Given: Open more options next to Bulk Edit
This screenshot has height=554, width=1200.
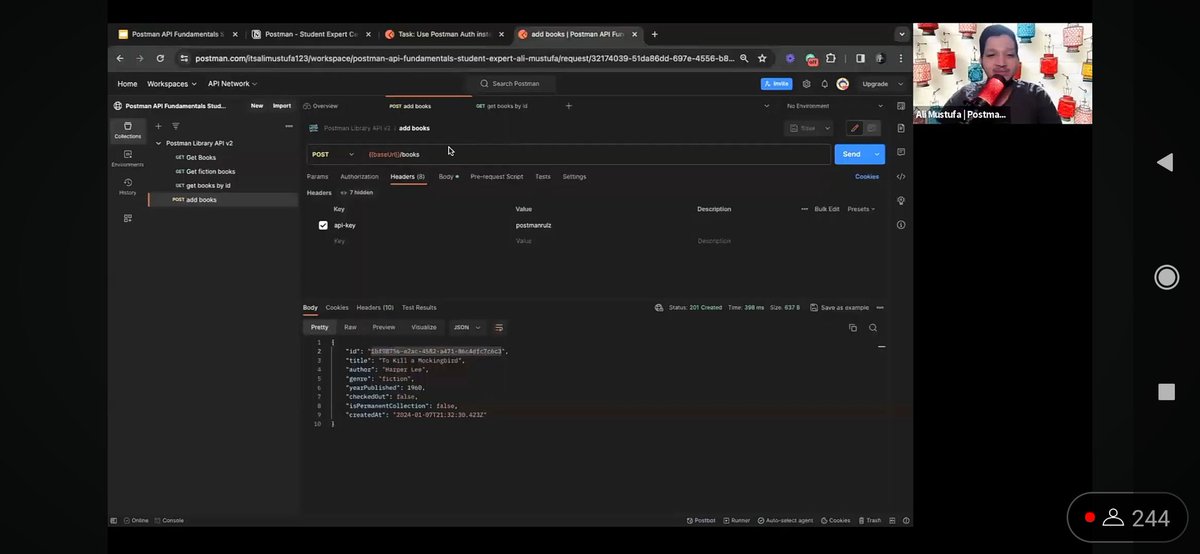Looking at the screenshot, I should 804,209.
